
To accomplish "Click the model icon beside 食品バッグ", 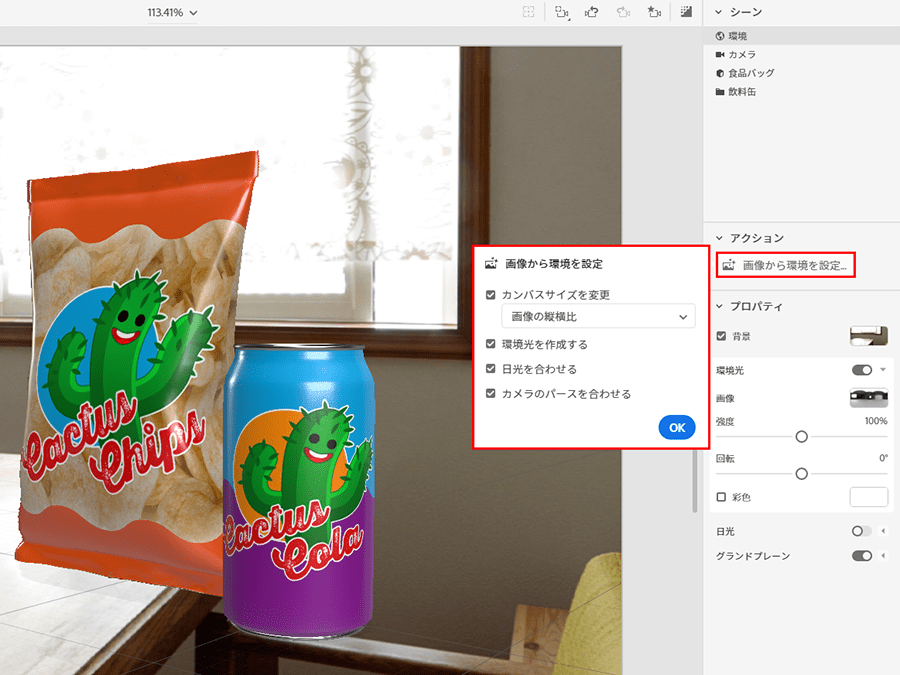I will click(x=720, y=73).
